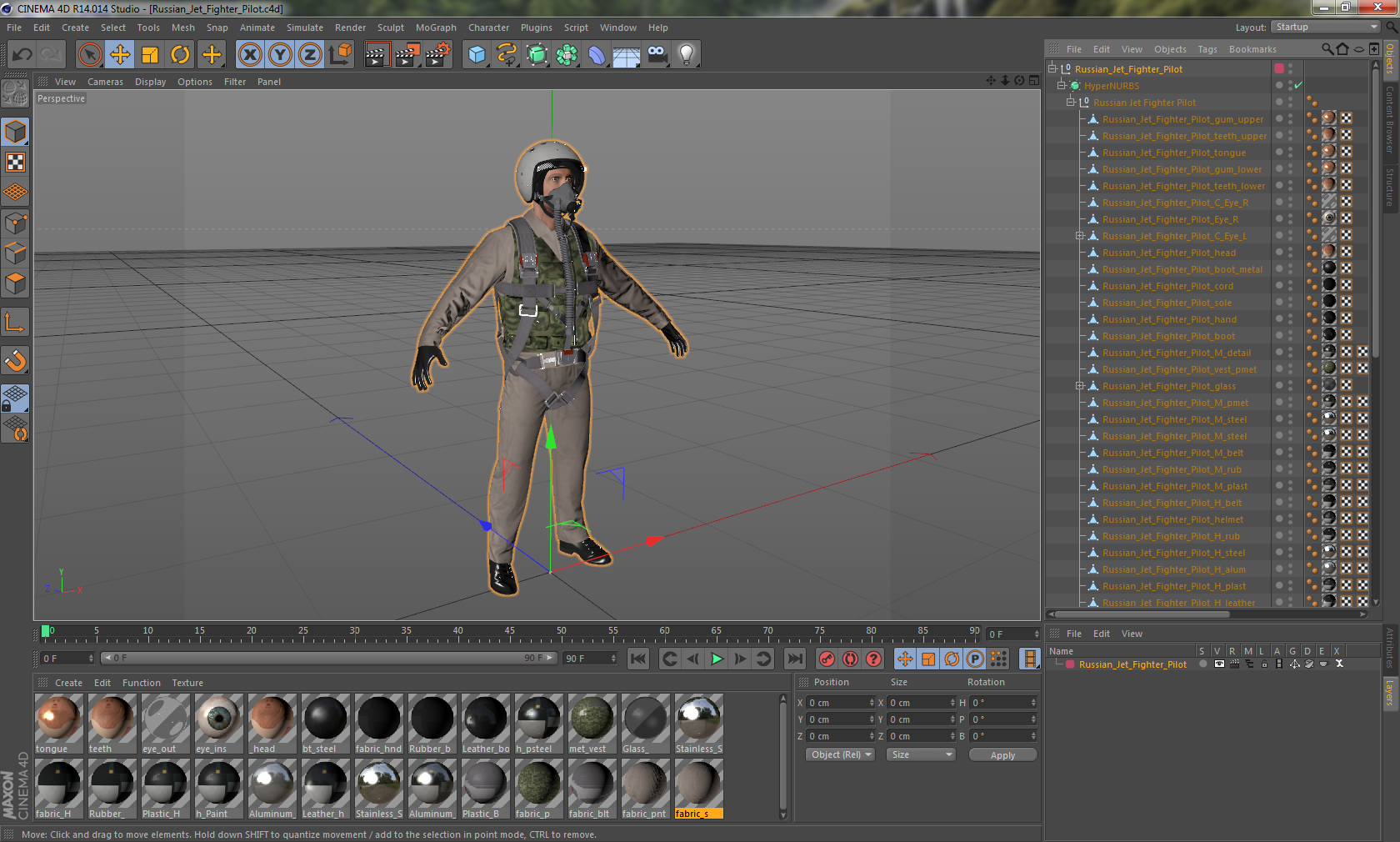Open the Object (Rel) dropdown

point(840,754)
